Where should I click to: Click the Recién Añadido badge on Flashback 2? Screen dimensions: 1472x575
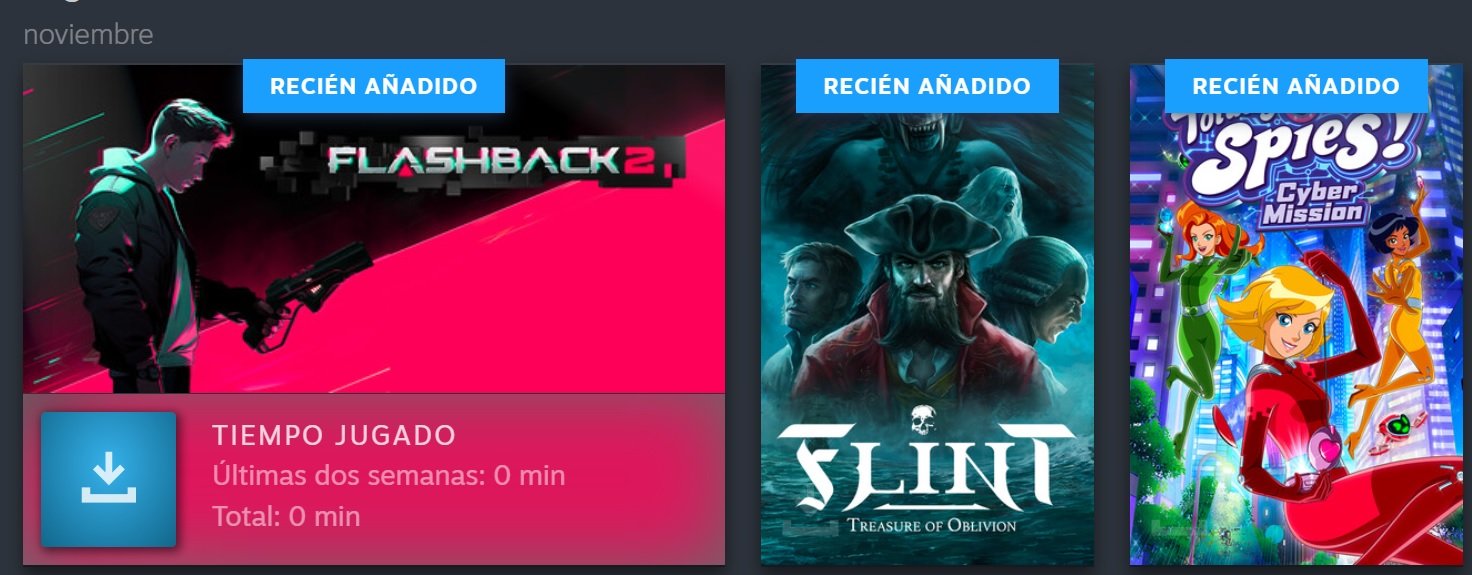pyautogui.click(x=374, y=86)
